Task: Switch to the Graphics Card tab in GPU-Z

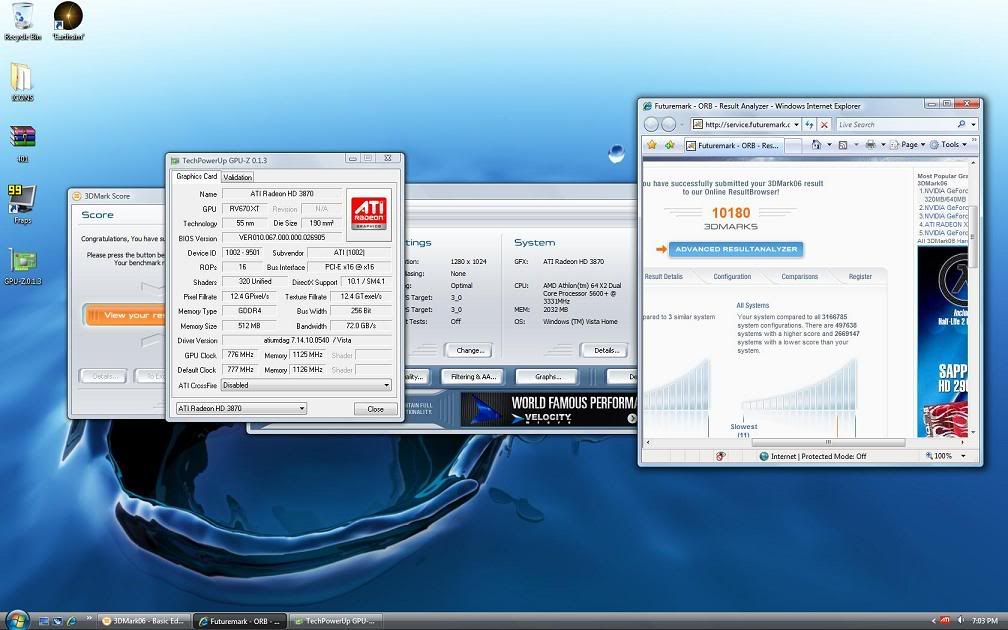Action: coord(196,176)
